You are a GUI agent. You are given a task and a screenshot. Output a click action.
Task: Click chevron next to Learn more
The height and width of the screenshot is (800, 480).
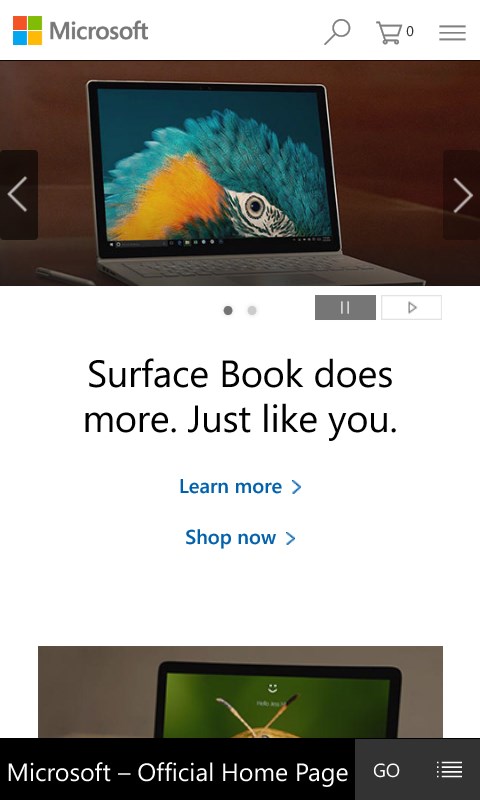tap(296, 487)
